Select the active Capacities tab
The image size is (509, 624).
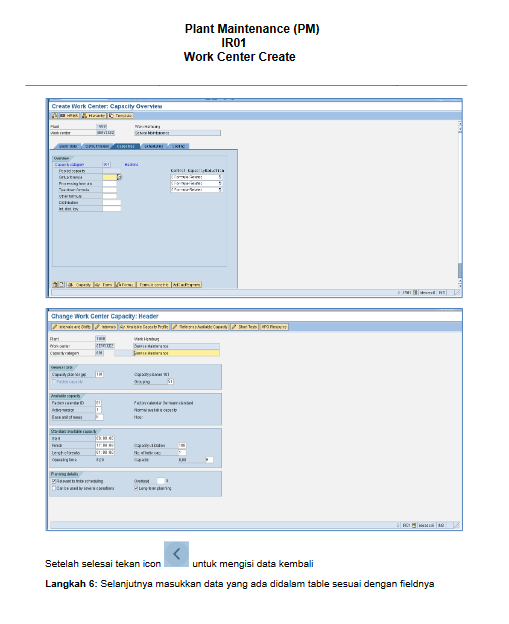click(126, 146)
